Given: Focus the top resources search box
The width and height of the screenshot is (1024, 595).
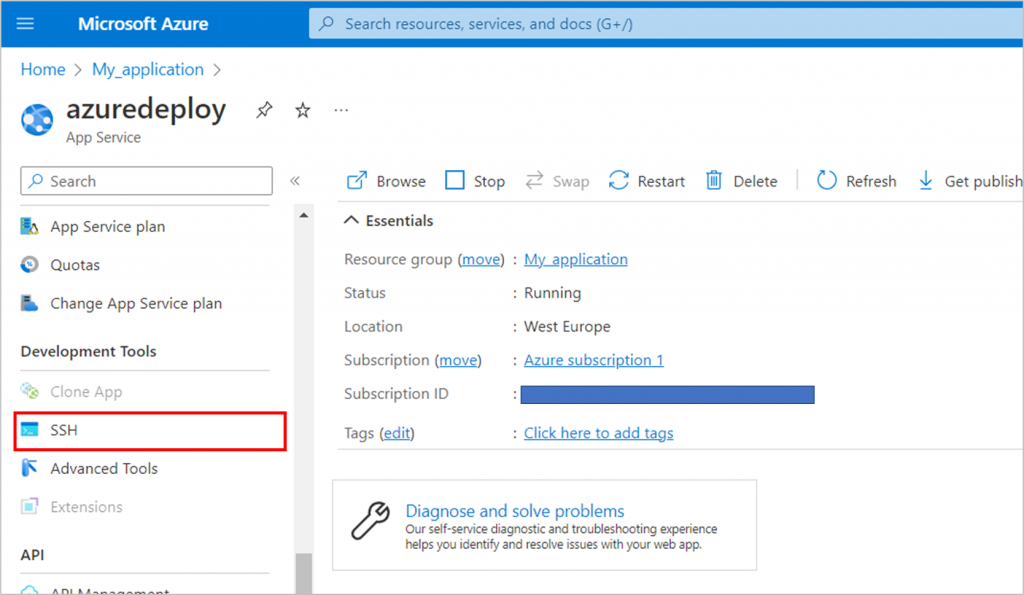Looking at the screenshot, I should click(x=666, y=24).
